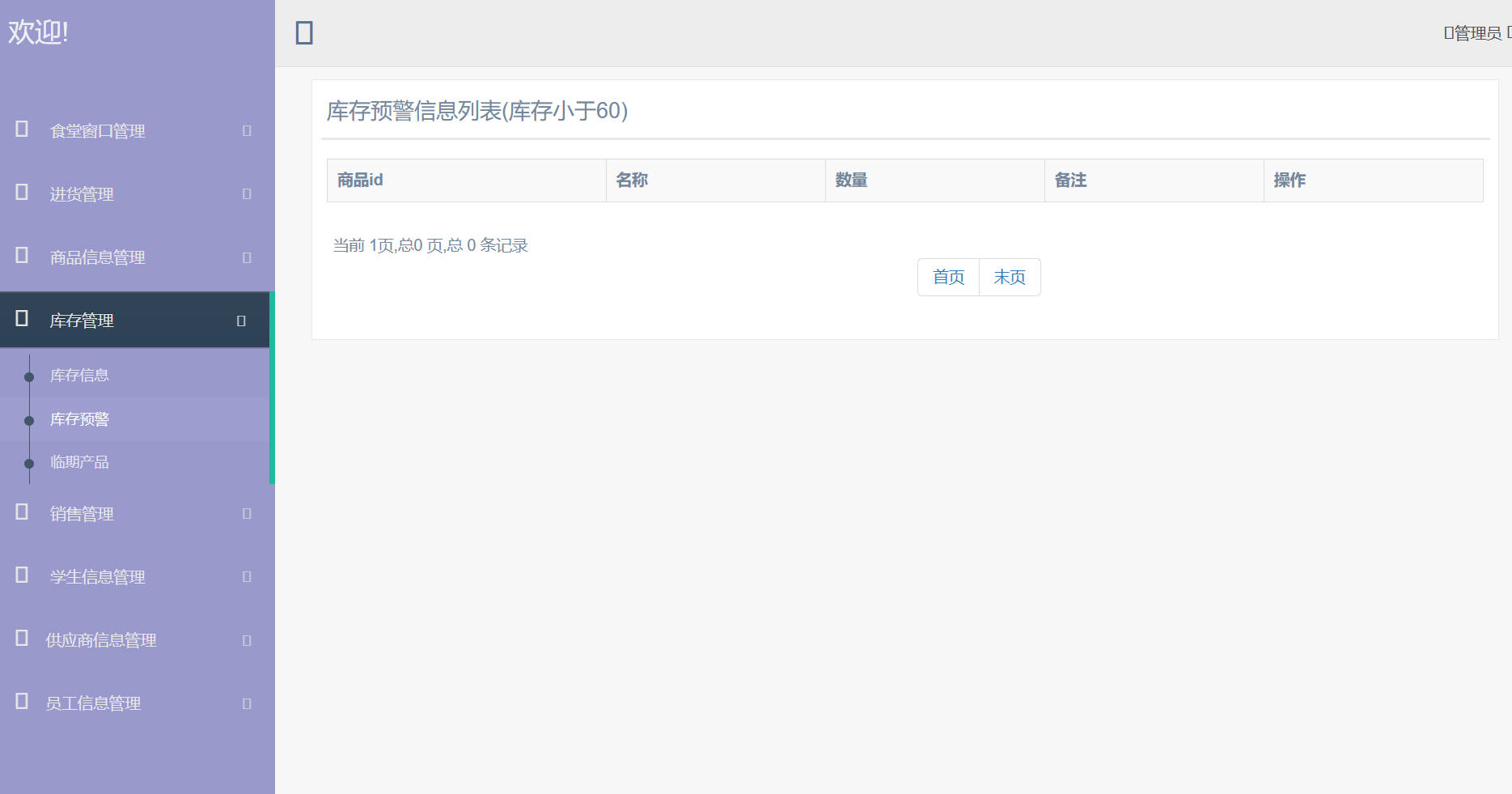The height and width of the screenshot is (794, 1512).
Task: Click the 食堂窗口管理 menu icon
Action: 21,130
